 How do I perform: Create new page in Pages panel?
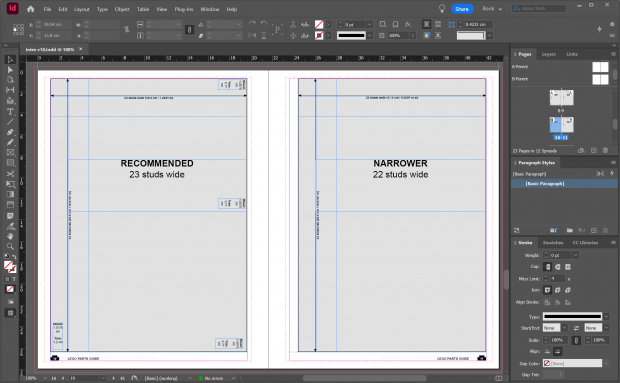tap(594, 151)
